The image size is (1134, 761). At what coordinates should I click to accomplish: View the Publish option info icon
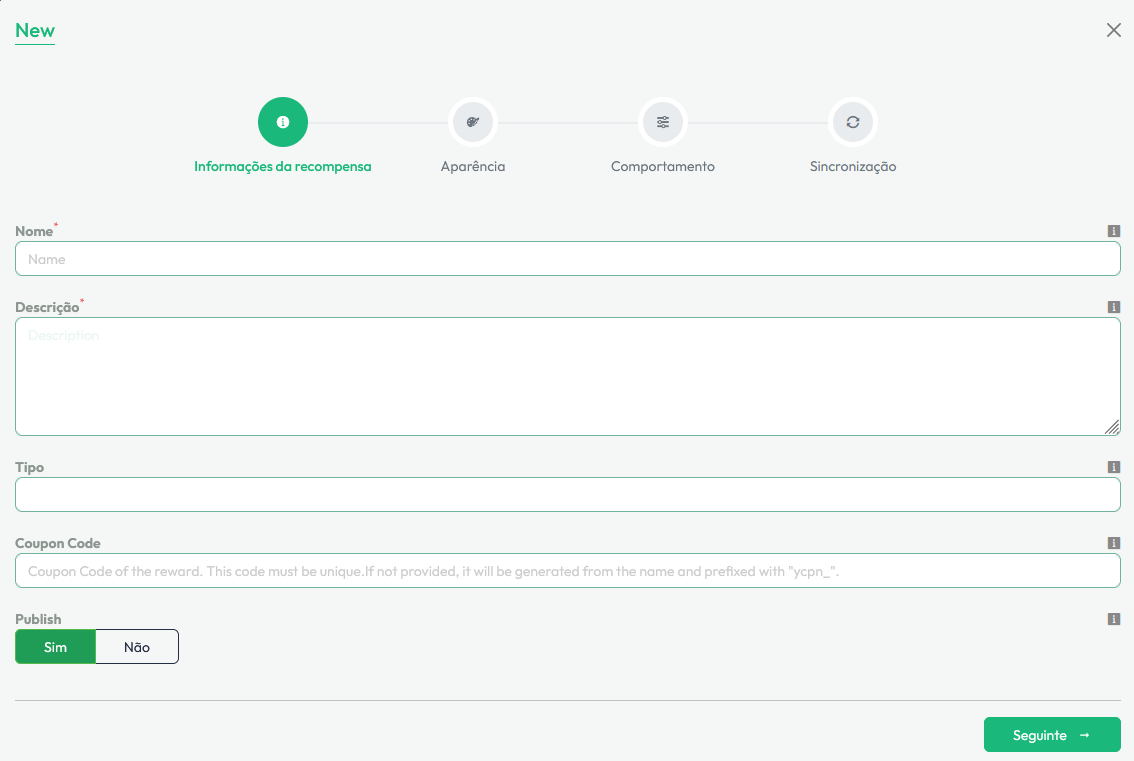coord(1113,619)
